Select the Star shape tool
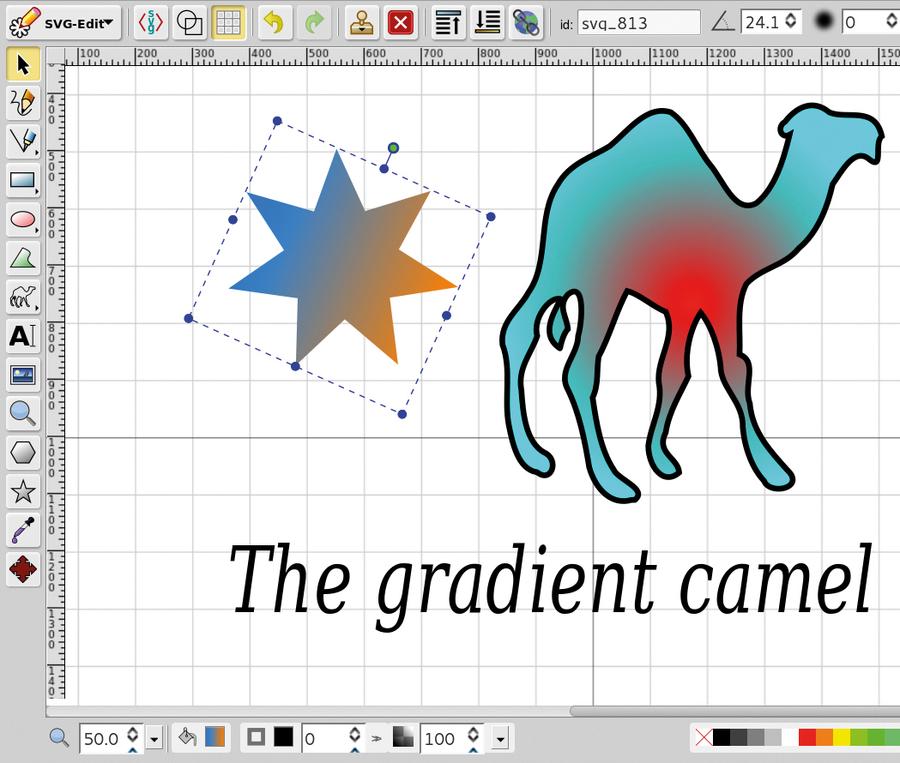Viewport: 900px width, 763px height. tap(23, 491)
